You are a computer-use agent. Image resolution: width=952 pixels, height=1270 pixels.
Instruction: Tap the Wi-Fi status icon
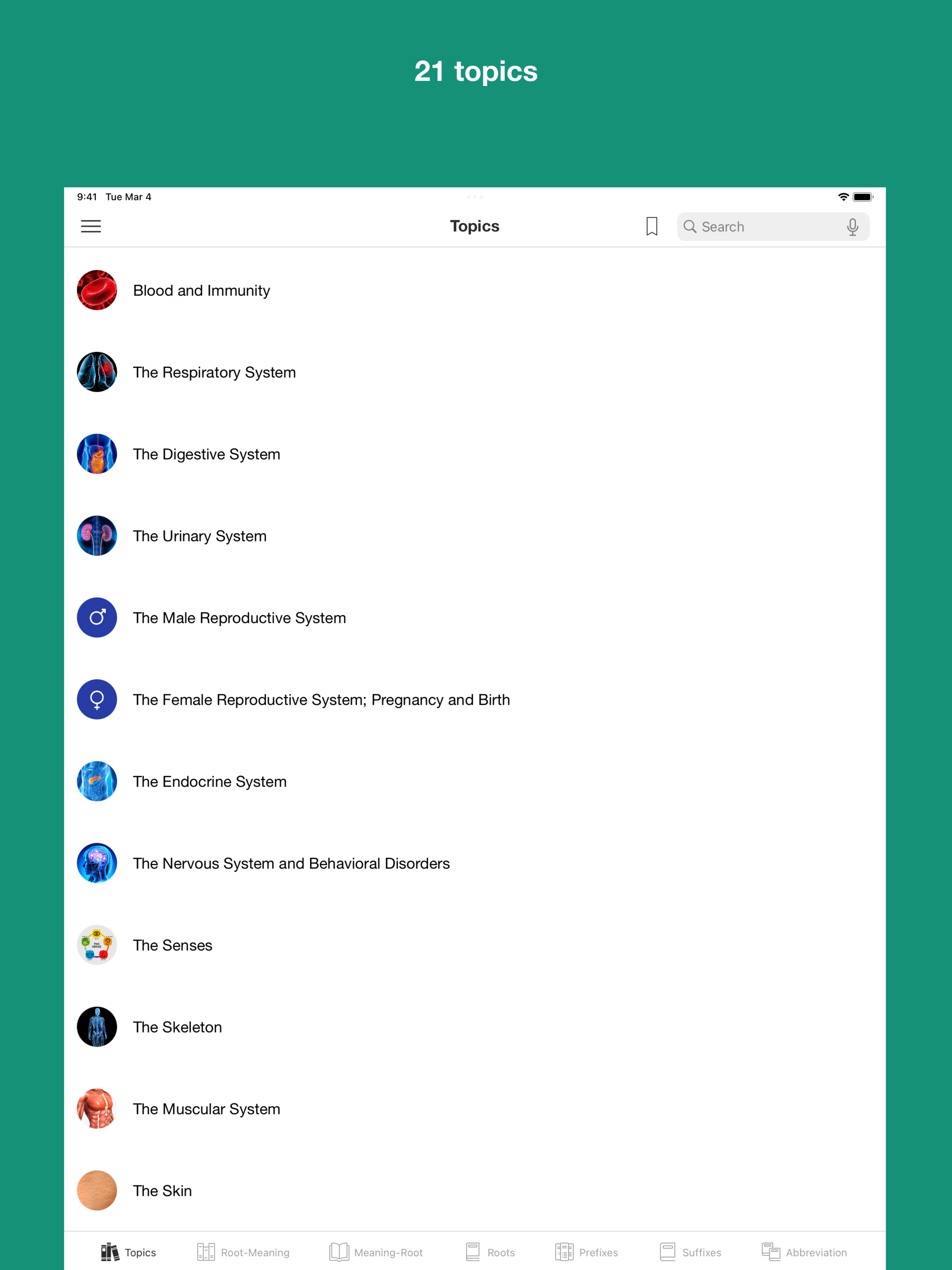843,197
